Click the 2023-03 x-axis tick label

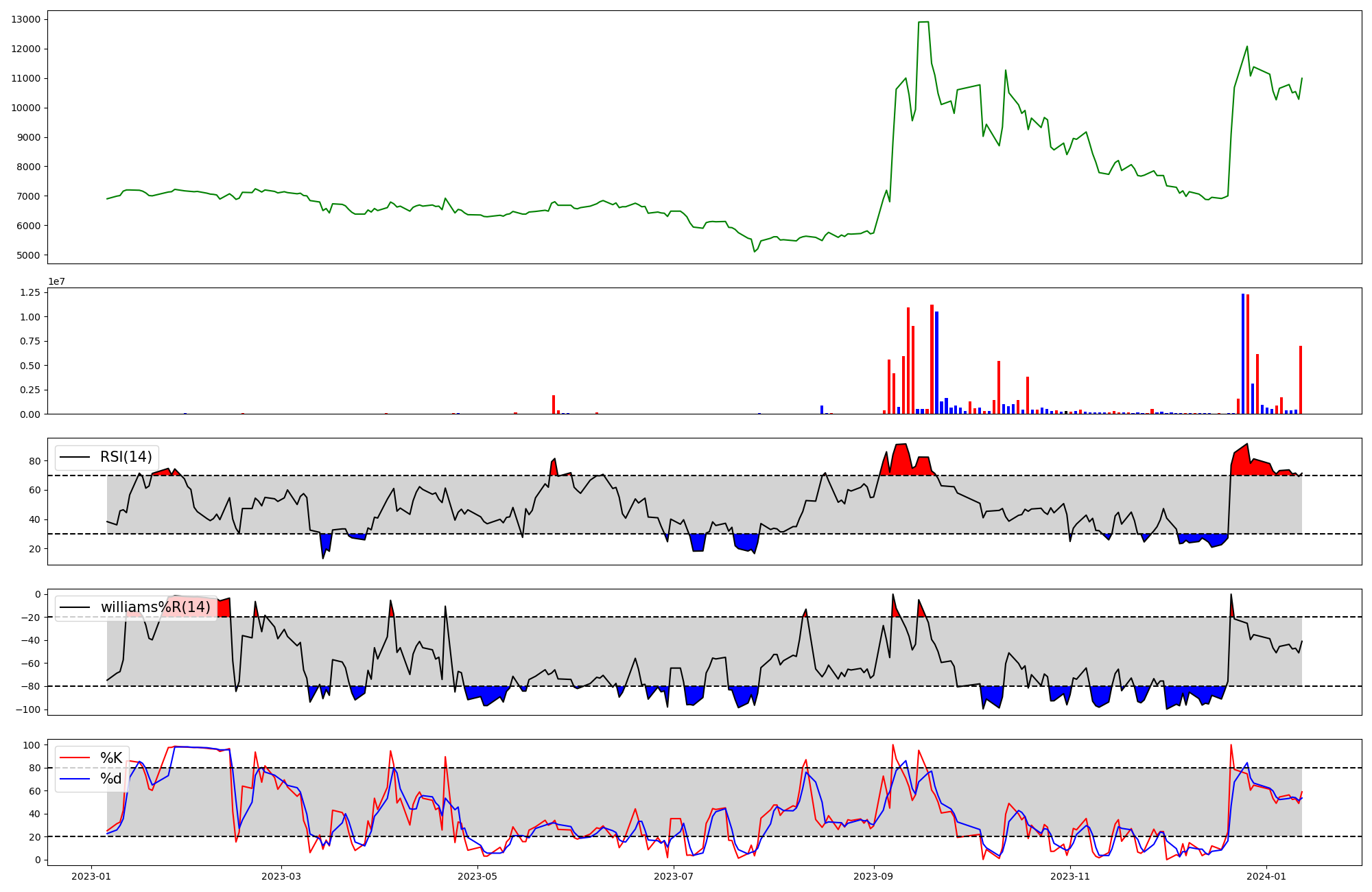281,876
